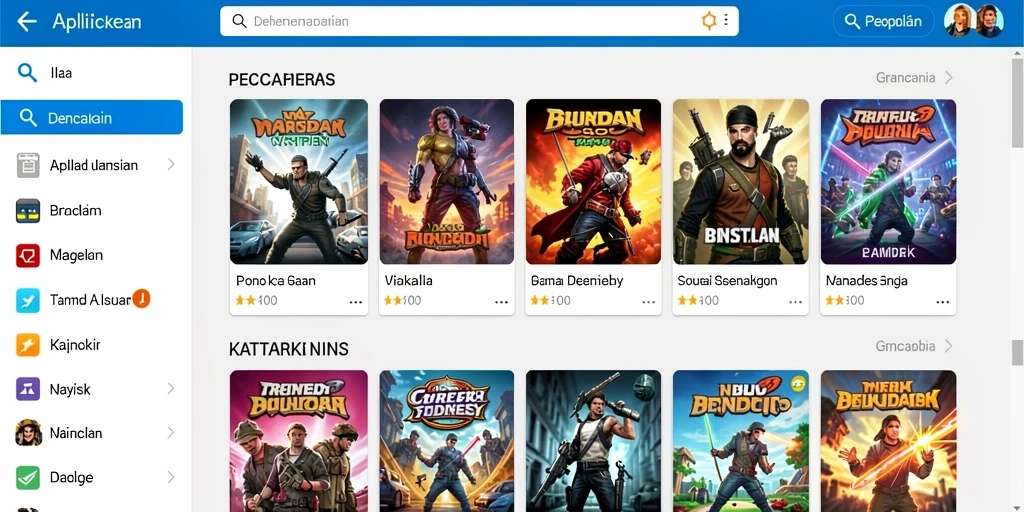Screen dimensions: 1024x512
Task: Expand the Nainclan sidebar chevron
Action: click(171, 432)
